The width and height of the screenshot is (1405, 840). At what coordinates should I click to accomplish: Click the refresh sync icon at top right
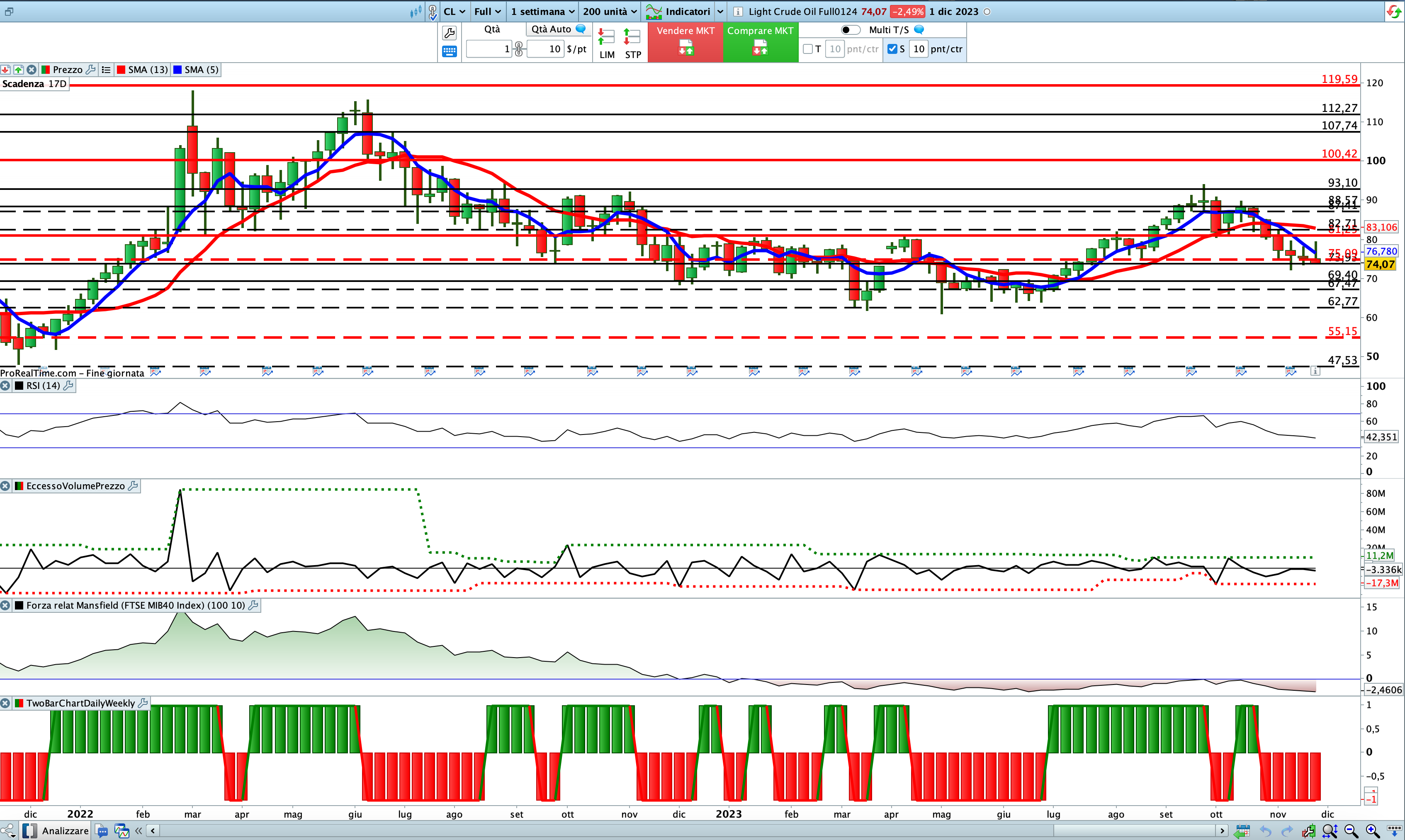(x=1394, y=11)
